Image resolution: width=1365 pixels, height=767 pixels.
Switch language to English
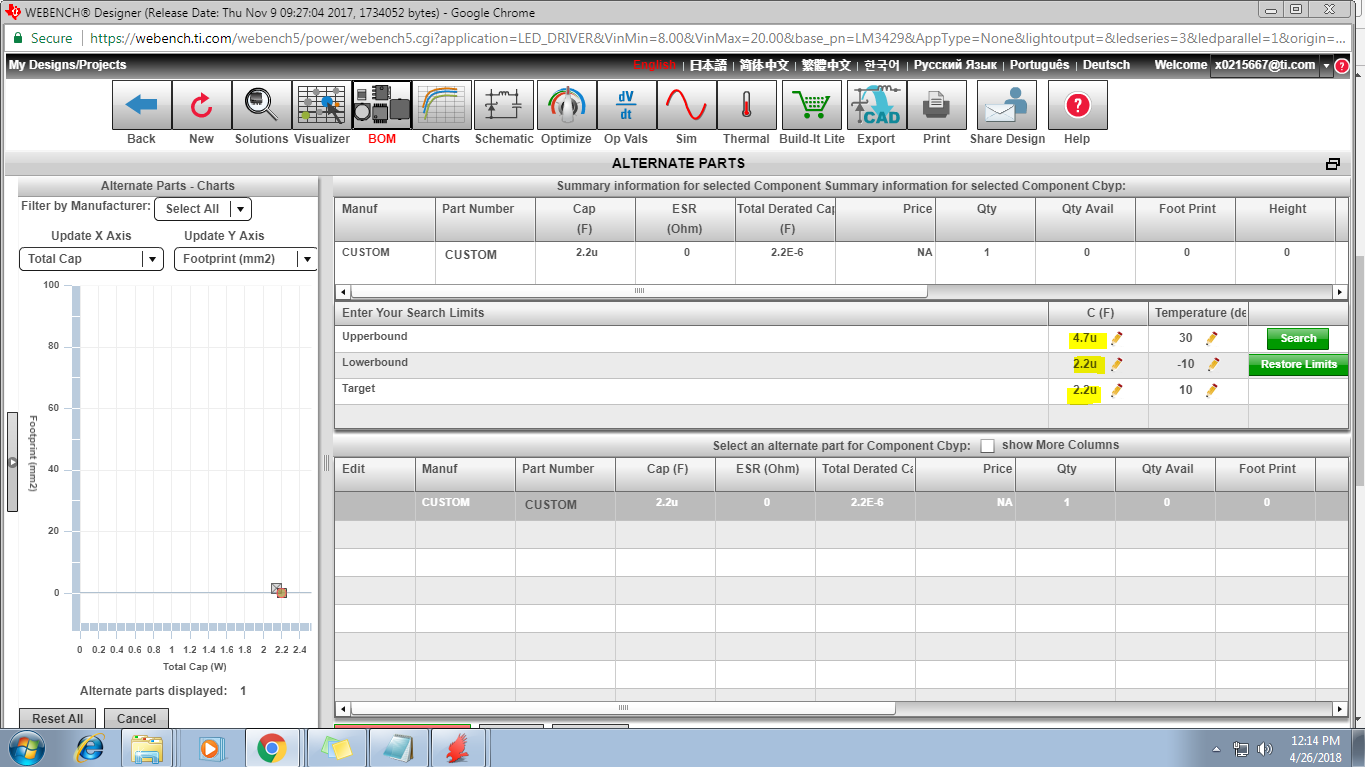pos(654,65)
